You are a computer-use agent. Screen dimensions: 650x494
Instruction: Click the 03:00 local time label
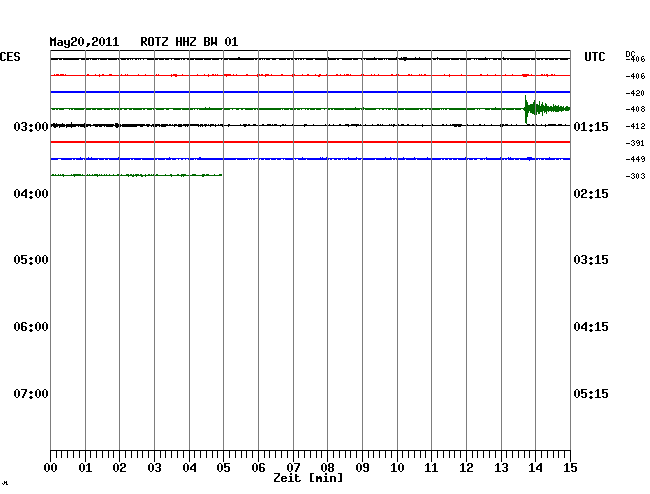point(31,126)
